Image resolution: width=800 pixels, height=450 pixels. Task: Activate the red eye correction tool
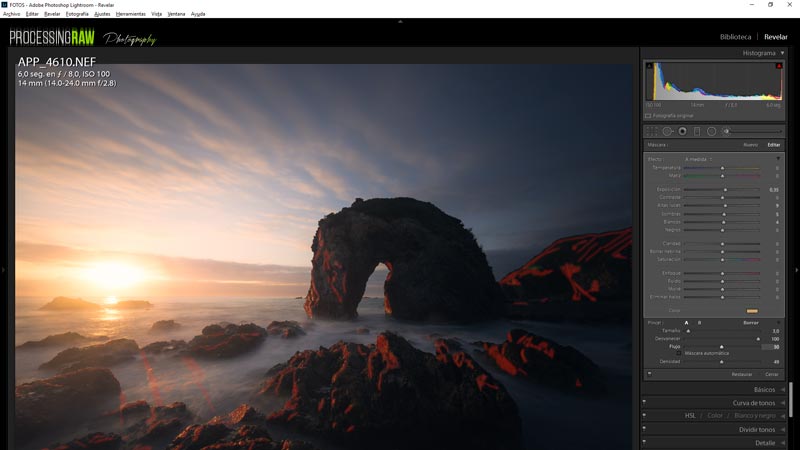point(682,131)
